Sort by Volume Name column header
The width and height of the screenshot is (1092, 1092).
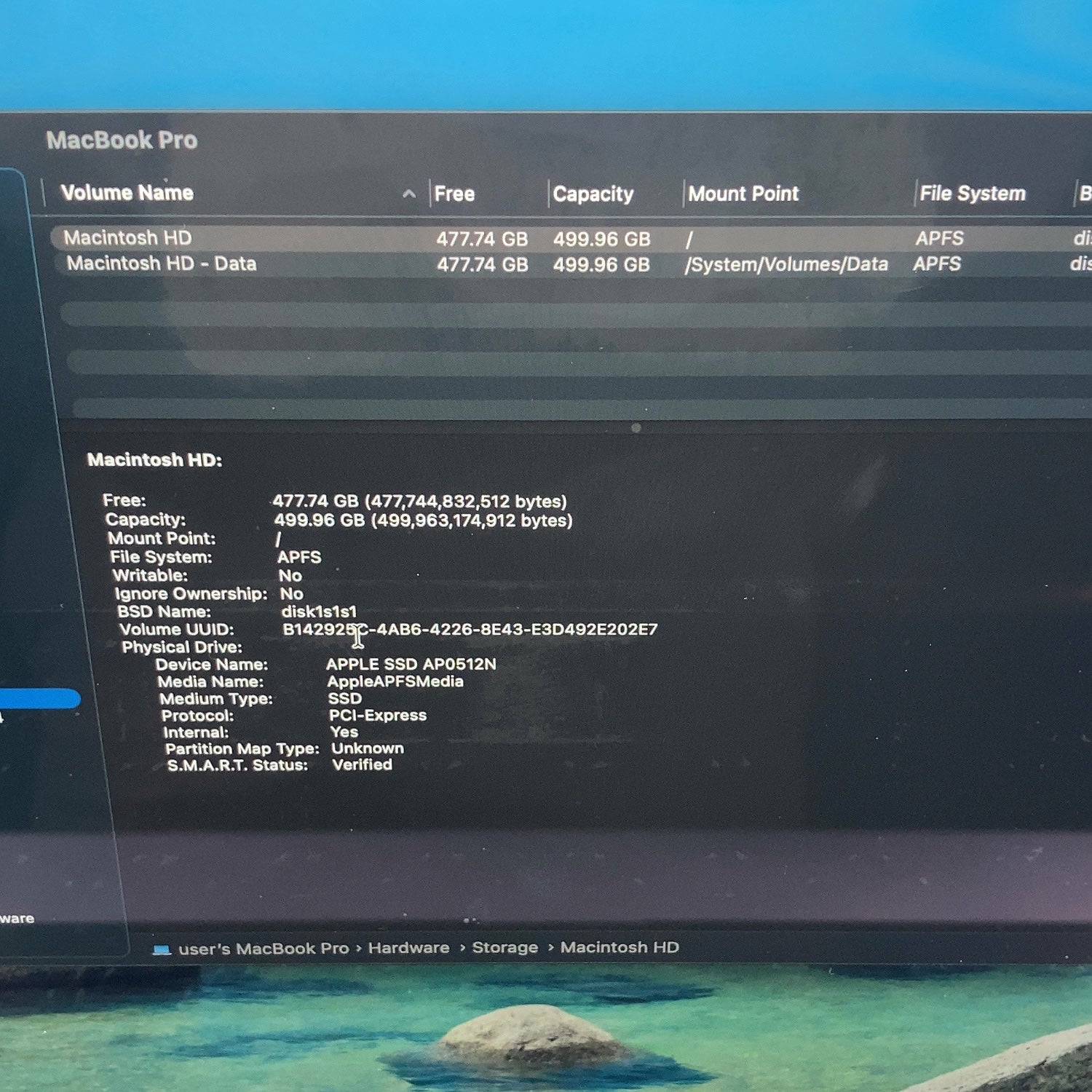(127, 192)
